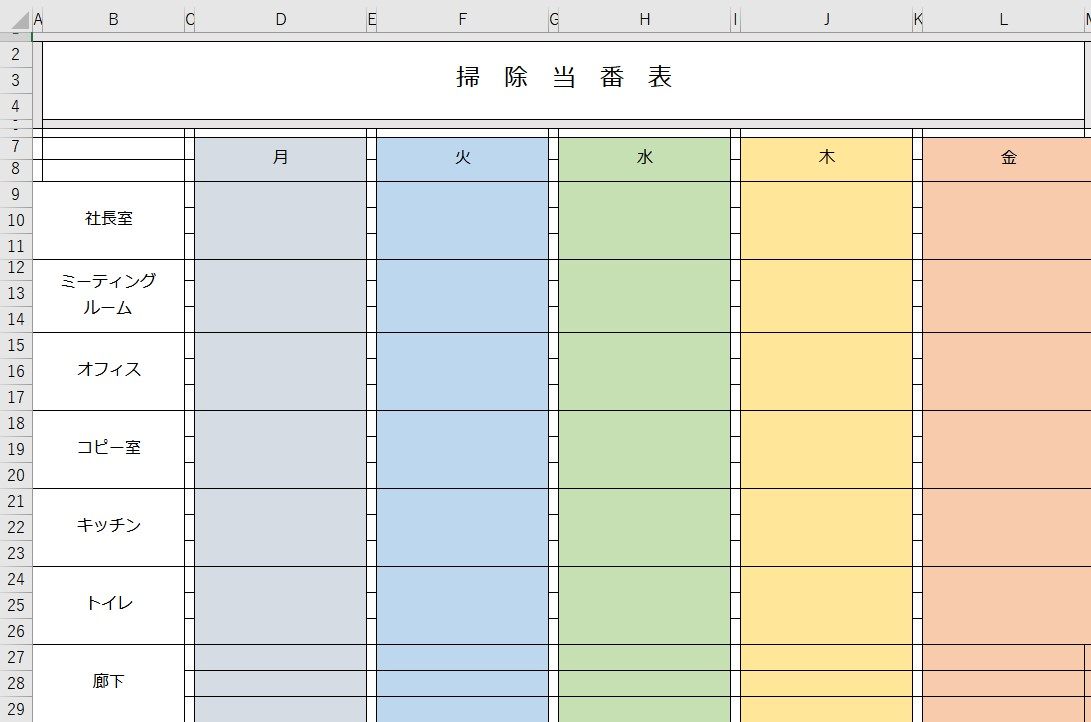Select column B header

tap(113, 19)
